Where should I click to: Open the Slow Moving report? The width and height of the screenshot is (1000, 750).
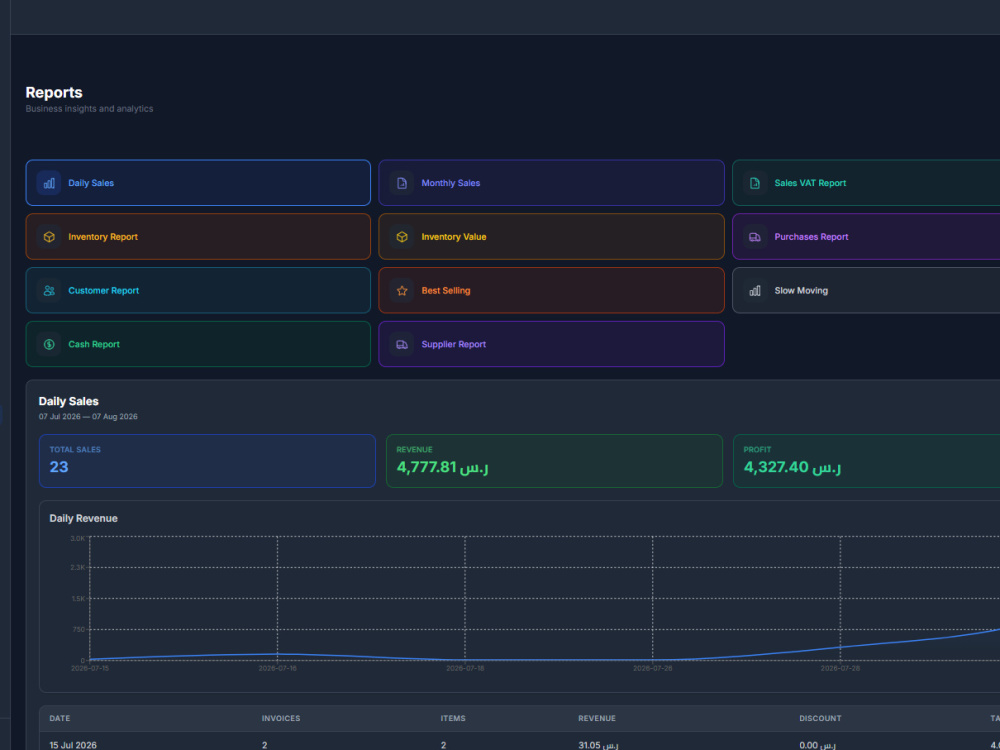tap(866, 290)
